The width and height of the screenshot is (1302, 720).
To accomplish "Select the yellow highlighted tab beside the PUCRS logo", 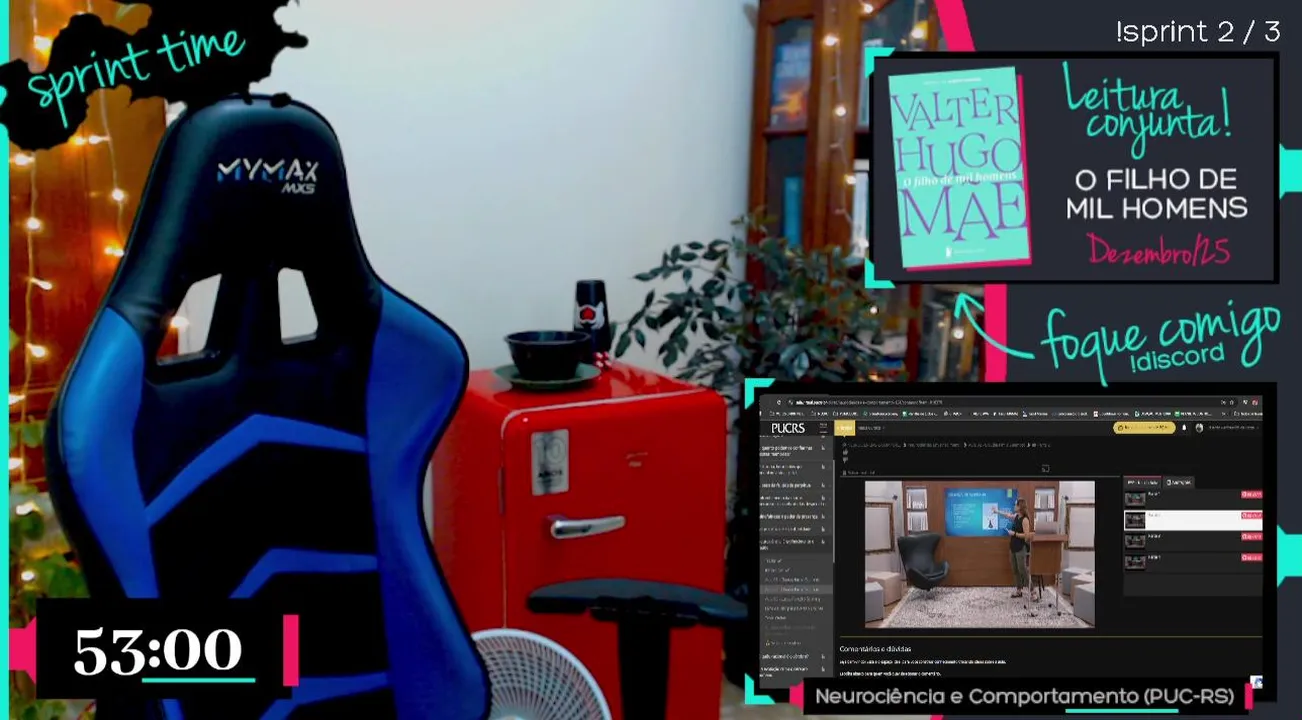I will (845, 428).
